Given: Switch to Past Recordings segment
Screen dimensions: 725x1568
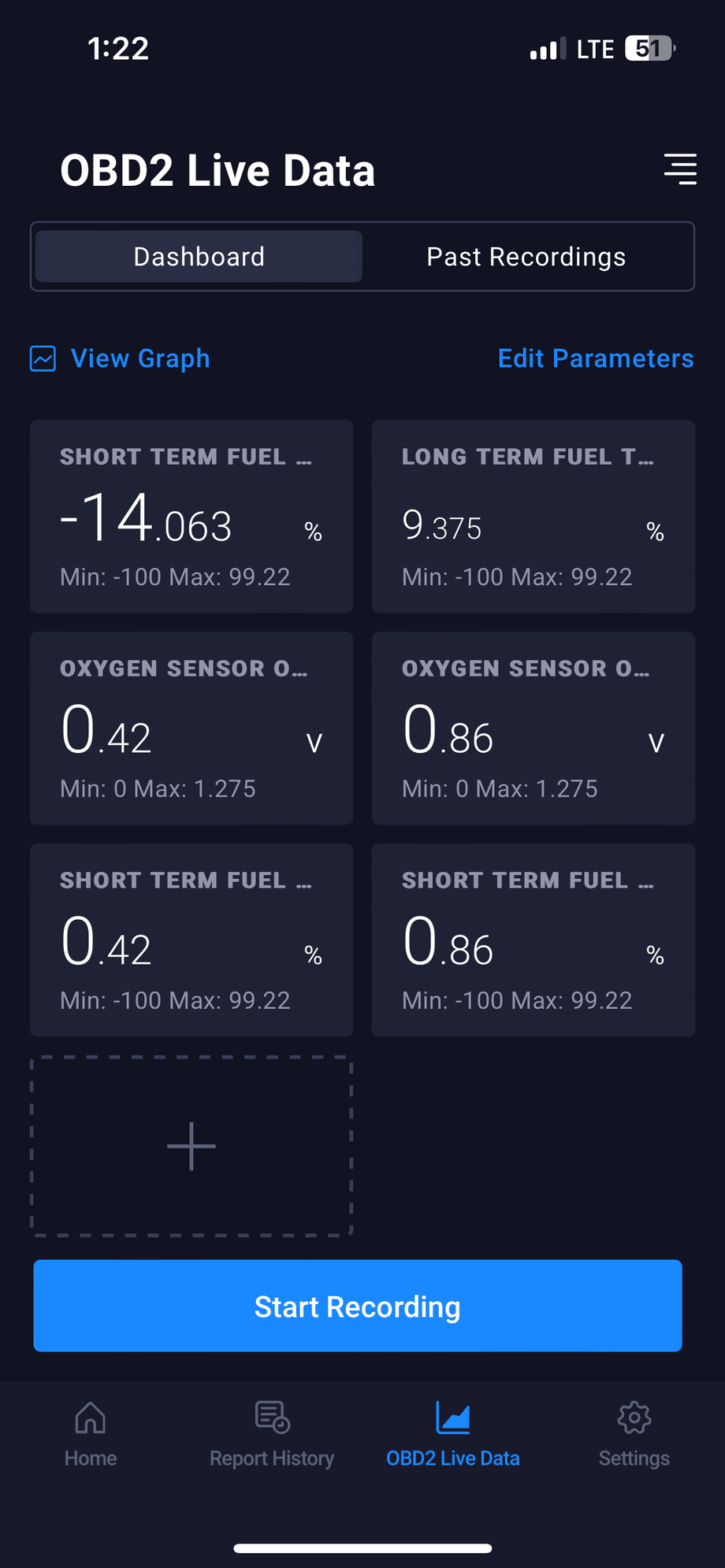Looking at the screenshot, I should pos(526,257).
